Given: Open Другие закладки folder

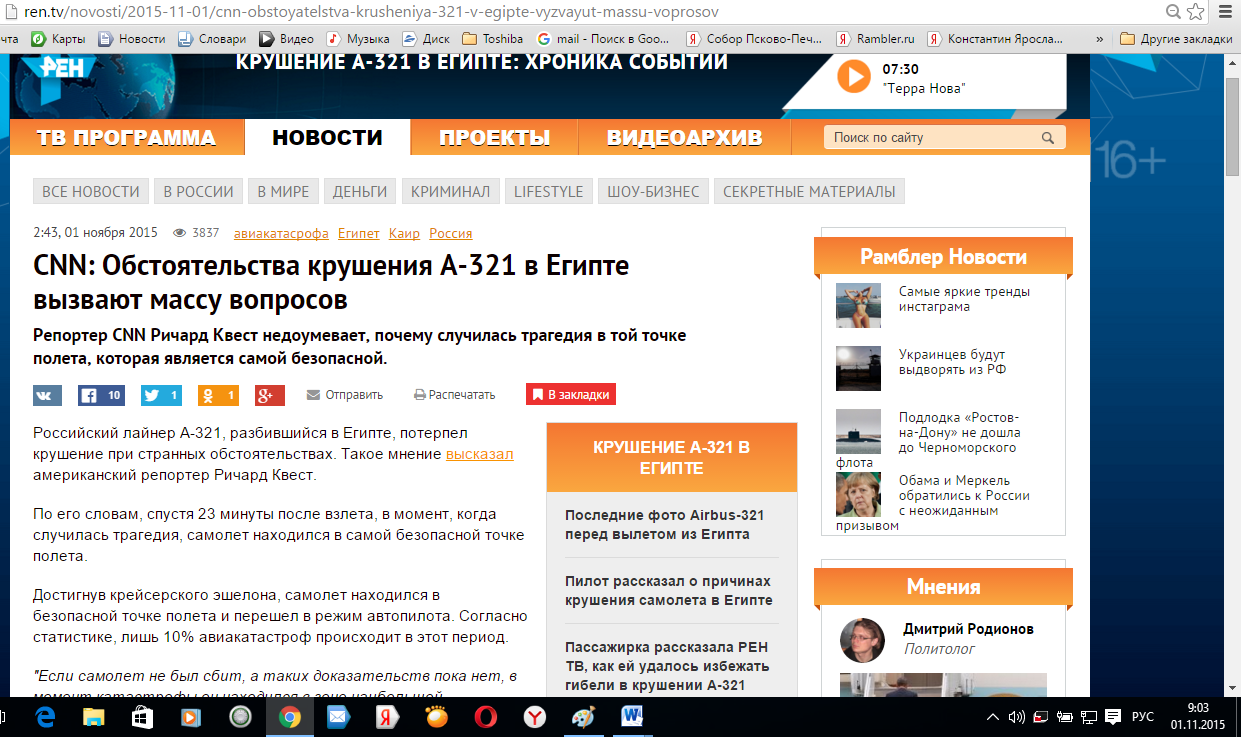Looking at the screenshot, I should (1176, 39).
